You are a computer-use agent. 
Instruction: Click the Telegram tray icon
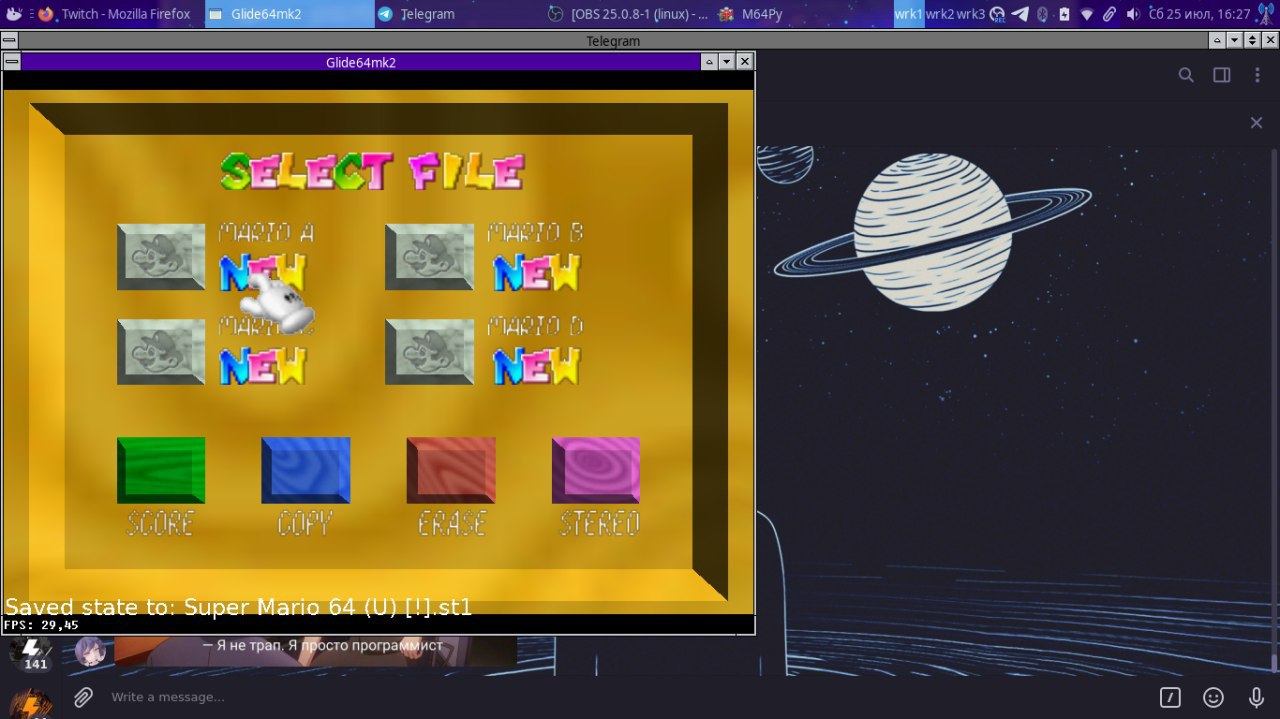click(x=1020, y=14)
